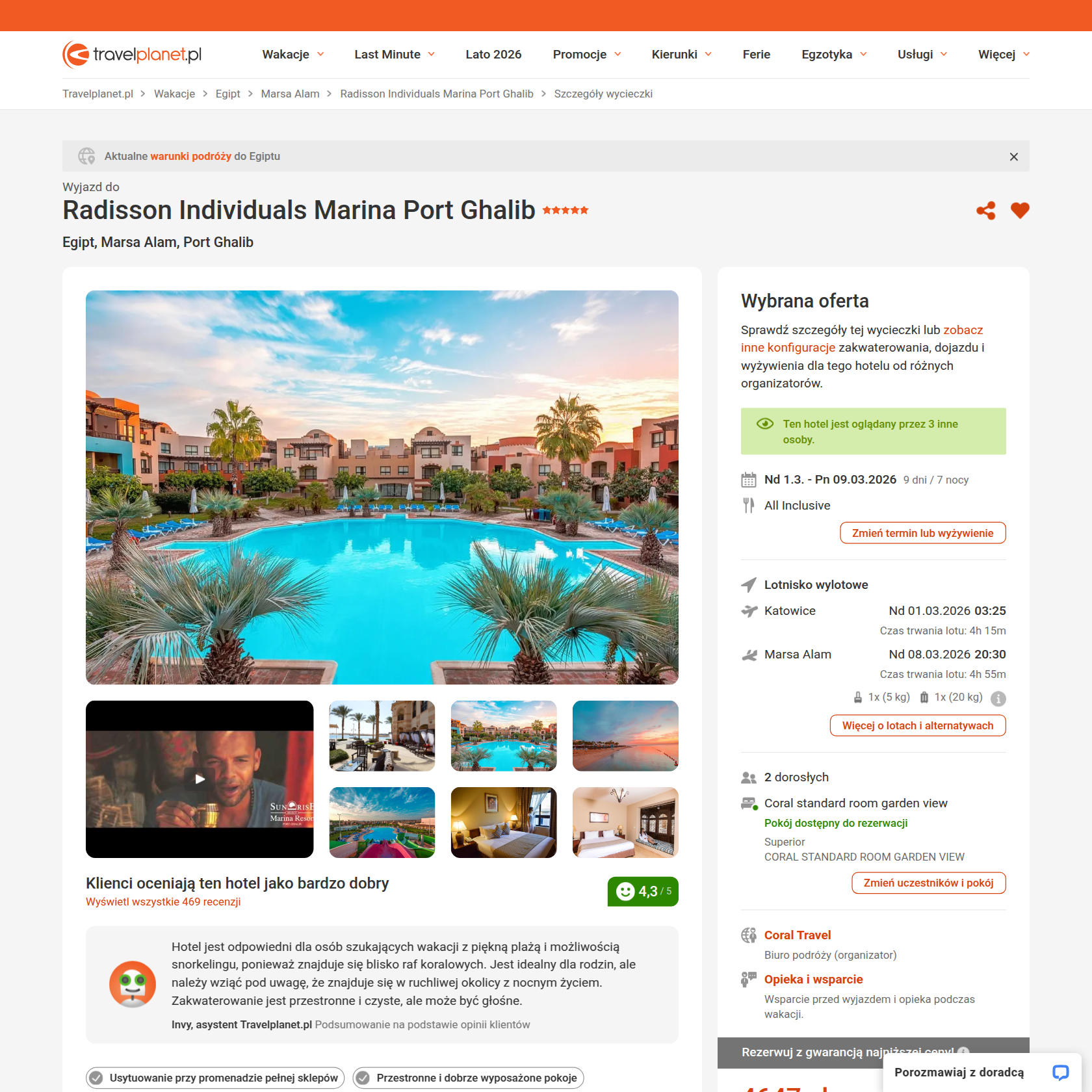Open the Więcej dropdown in navigation

coord(1003,55)
